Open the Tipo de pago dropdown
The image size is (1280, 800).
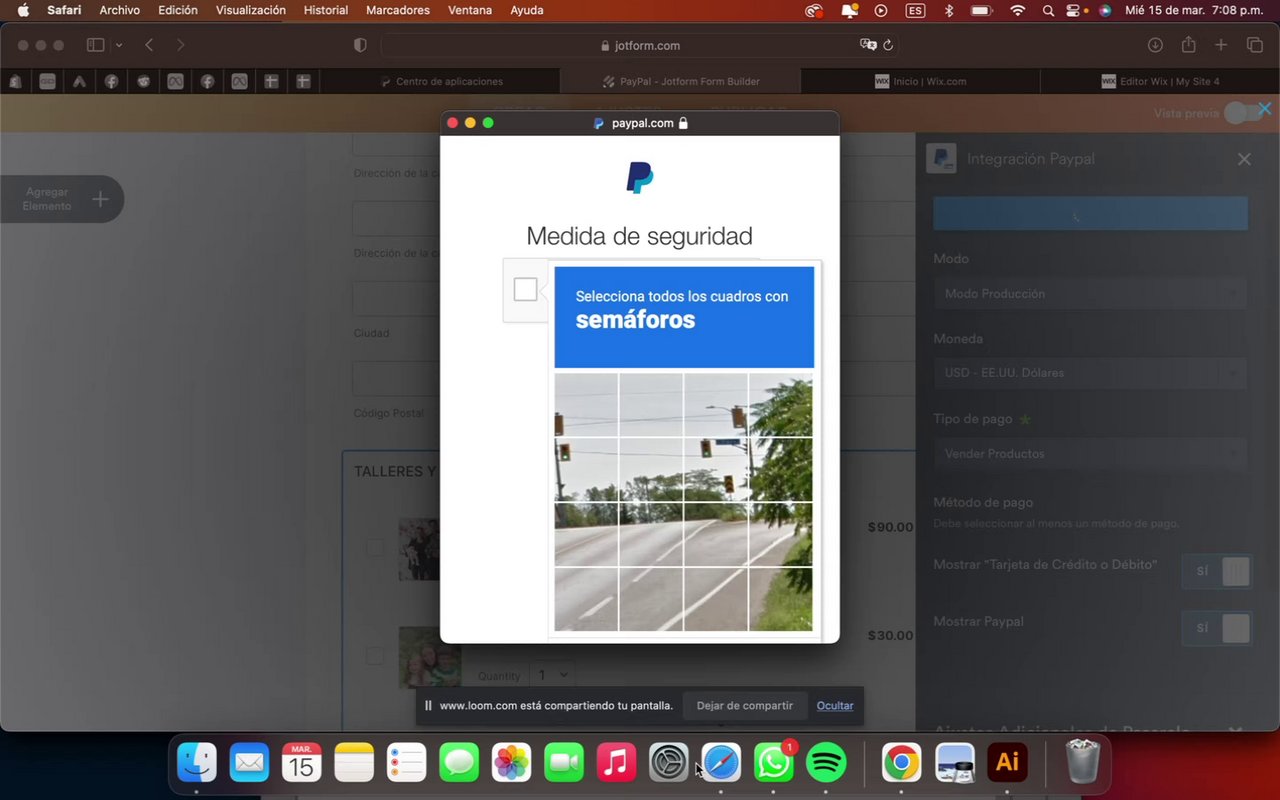pyautogui.click(x=1090, y=454)
